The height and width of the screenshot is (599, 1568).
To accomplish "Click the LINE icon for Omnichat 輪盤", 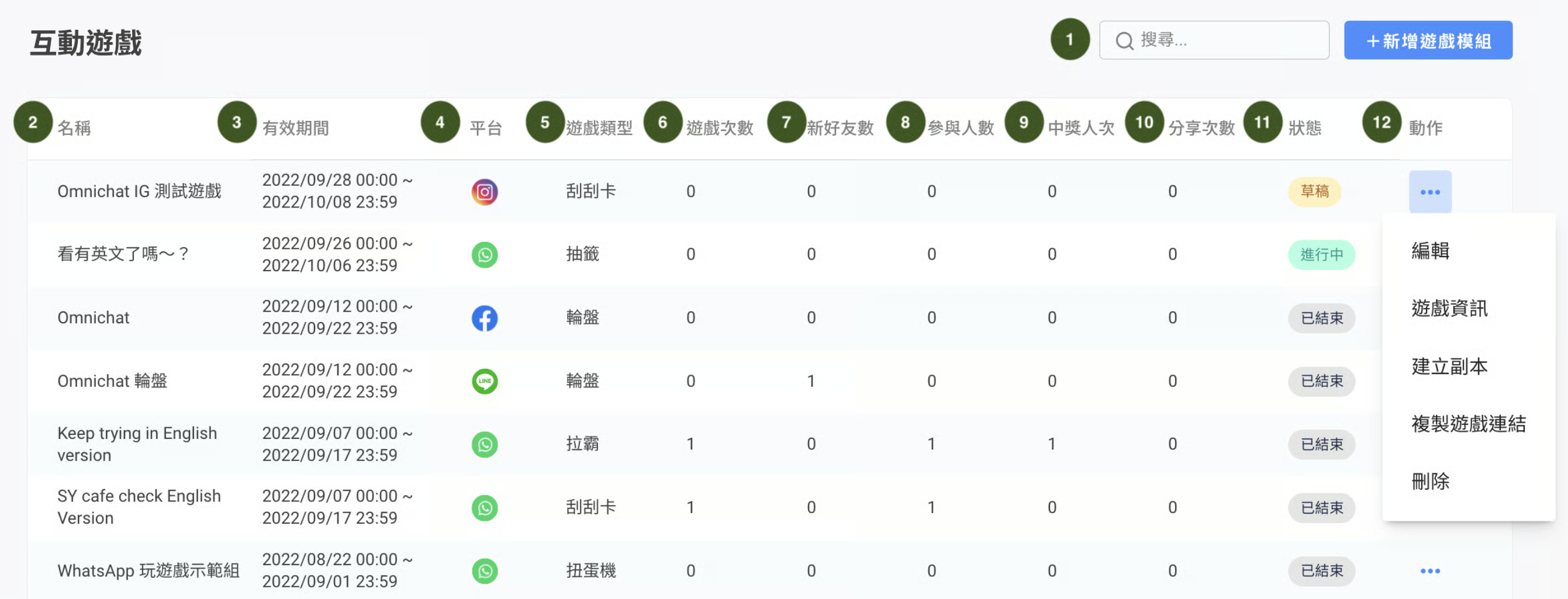I will coord(485,381).
